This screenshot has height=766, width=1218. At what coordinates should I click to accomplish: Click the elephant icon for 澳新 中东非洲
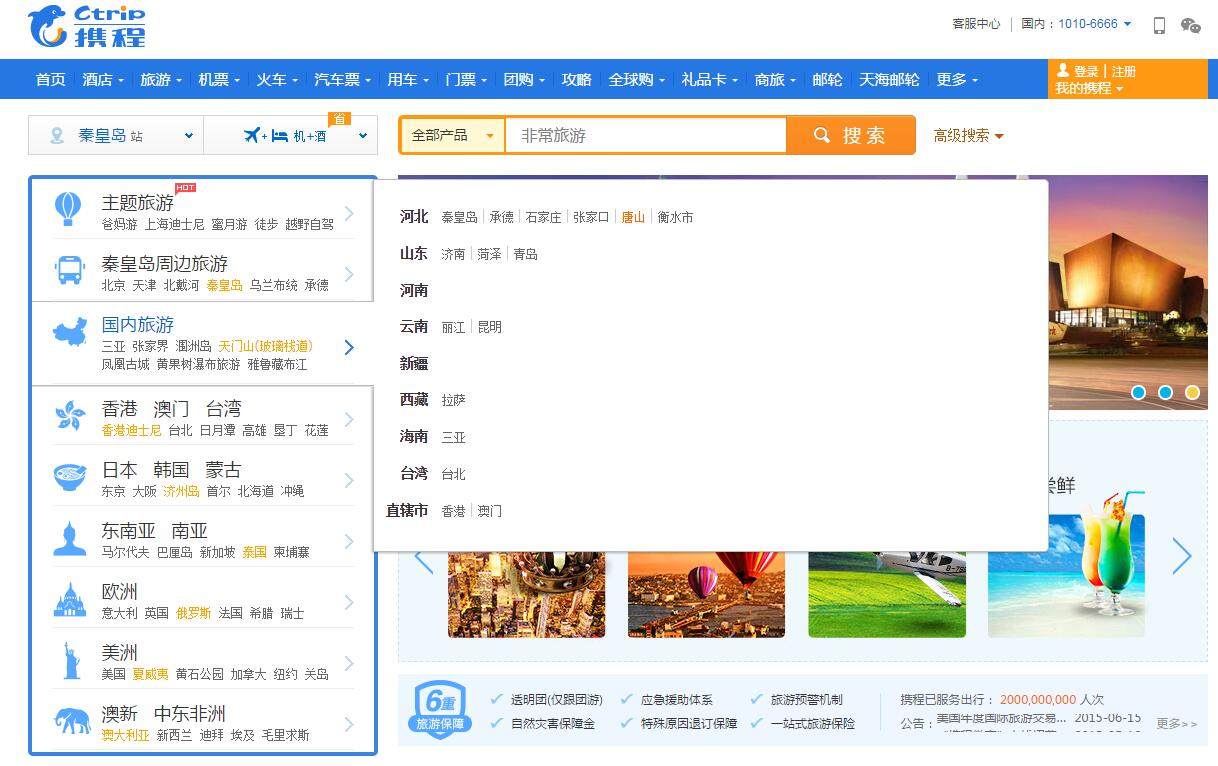point(70,722)
